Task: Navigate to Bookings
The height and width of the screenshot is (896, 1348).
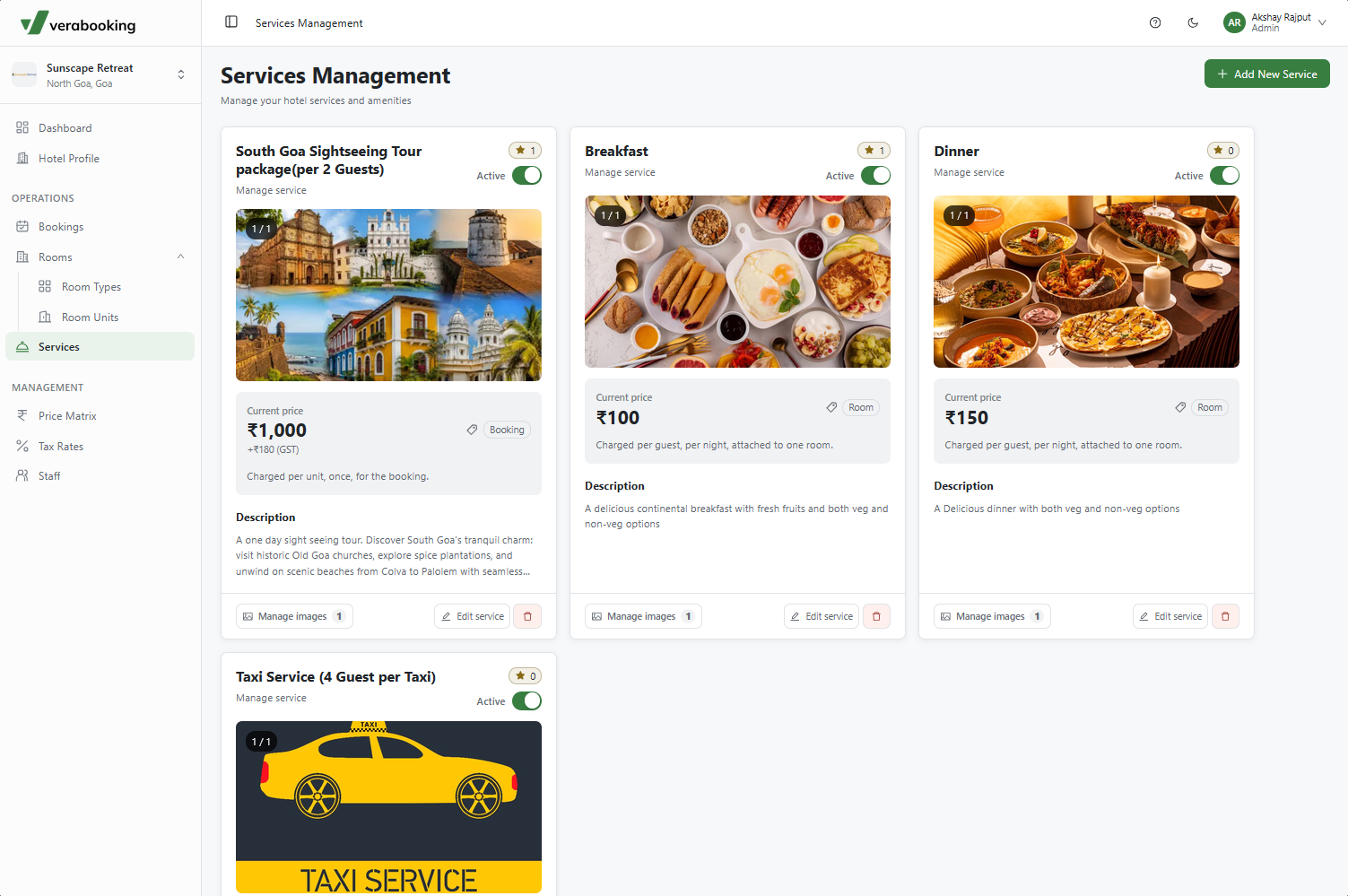Action: pos(100,227)
